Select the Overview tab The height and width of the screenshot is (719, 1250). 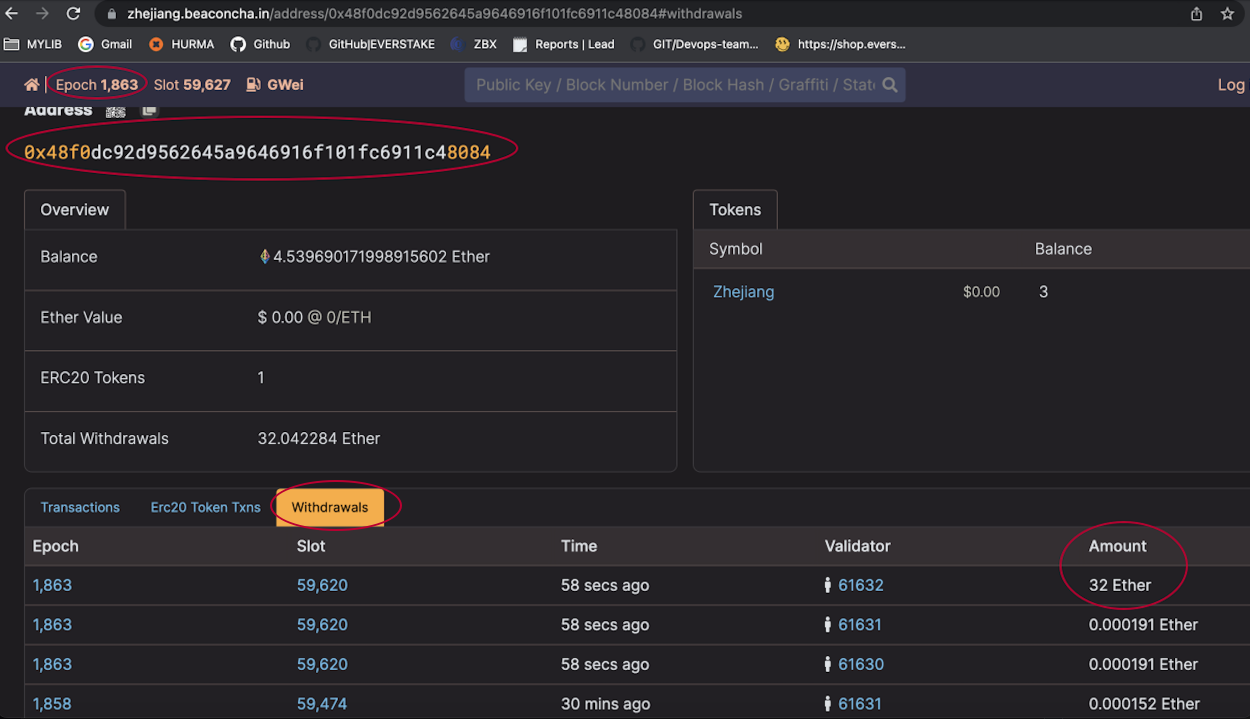tap(75, 210)
